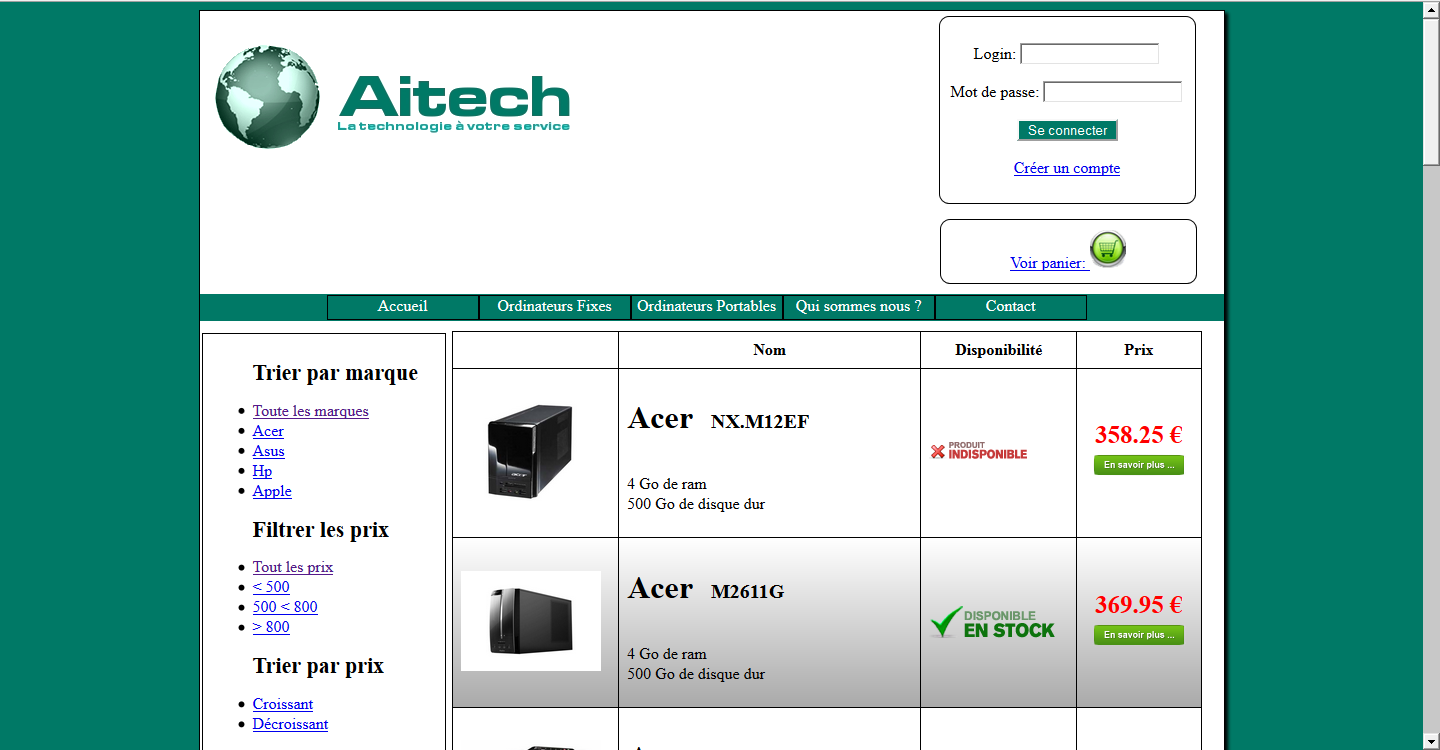1440x750 pixels.
Task: Filter products by Asus brand
Action: tap(269, 451)
